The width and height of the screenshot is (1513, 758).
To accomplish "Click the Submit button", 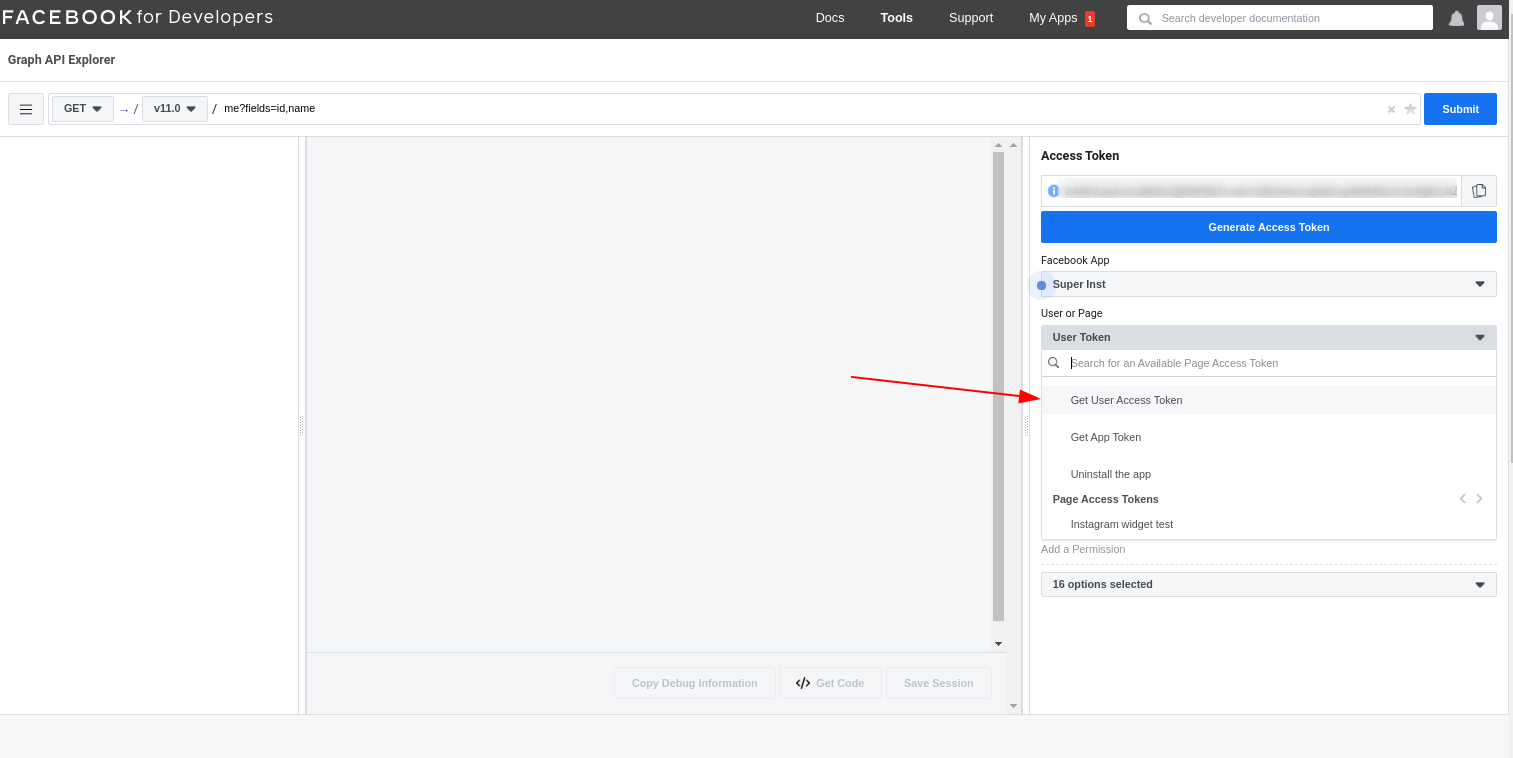I will [x=1460, y=109].
